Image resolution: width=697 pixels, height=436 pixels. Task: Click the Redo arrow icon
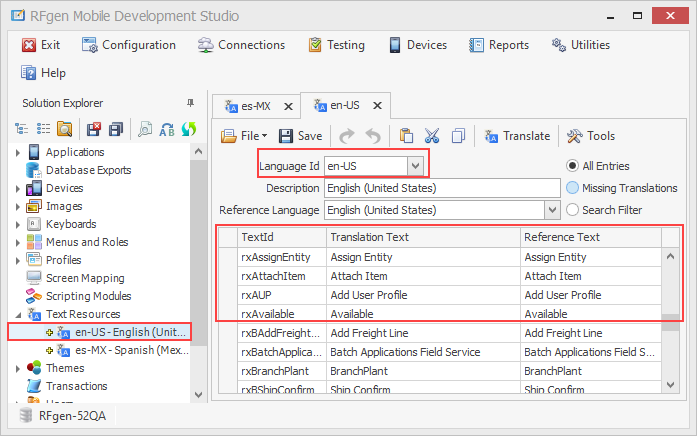point(347,136)
